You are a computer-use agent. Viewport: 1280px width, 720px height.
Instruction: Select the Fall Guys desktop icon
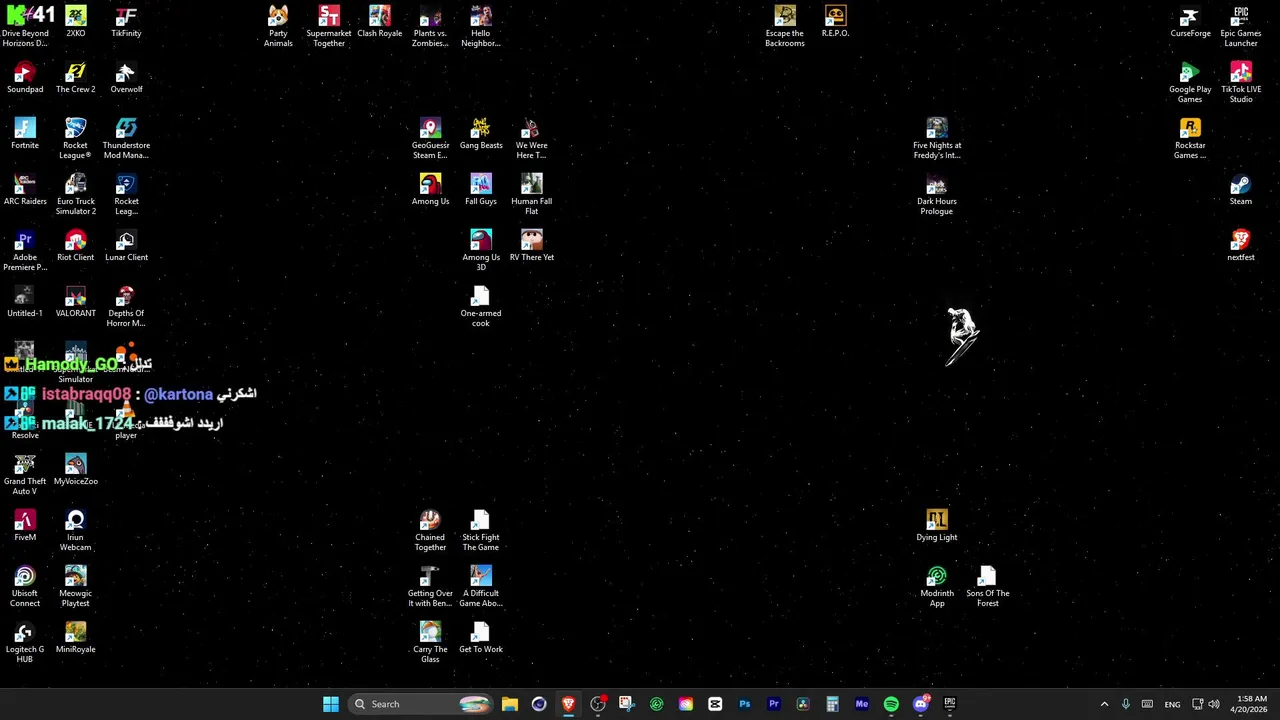481,189
